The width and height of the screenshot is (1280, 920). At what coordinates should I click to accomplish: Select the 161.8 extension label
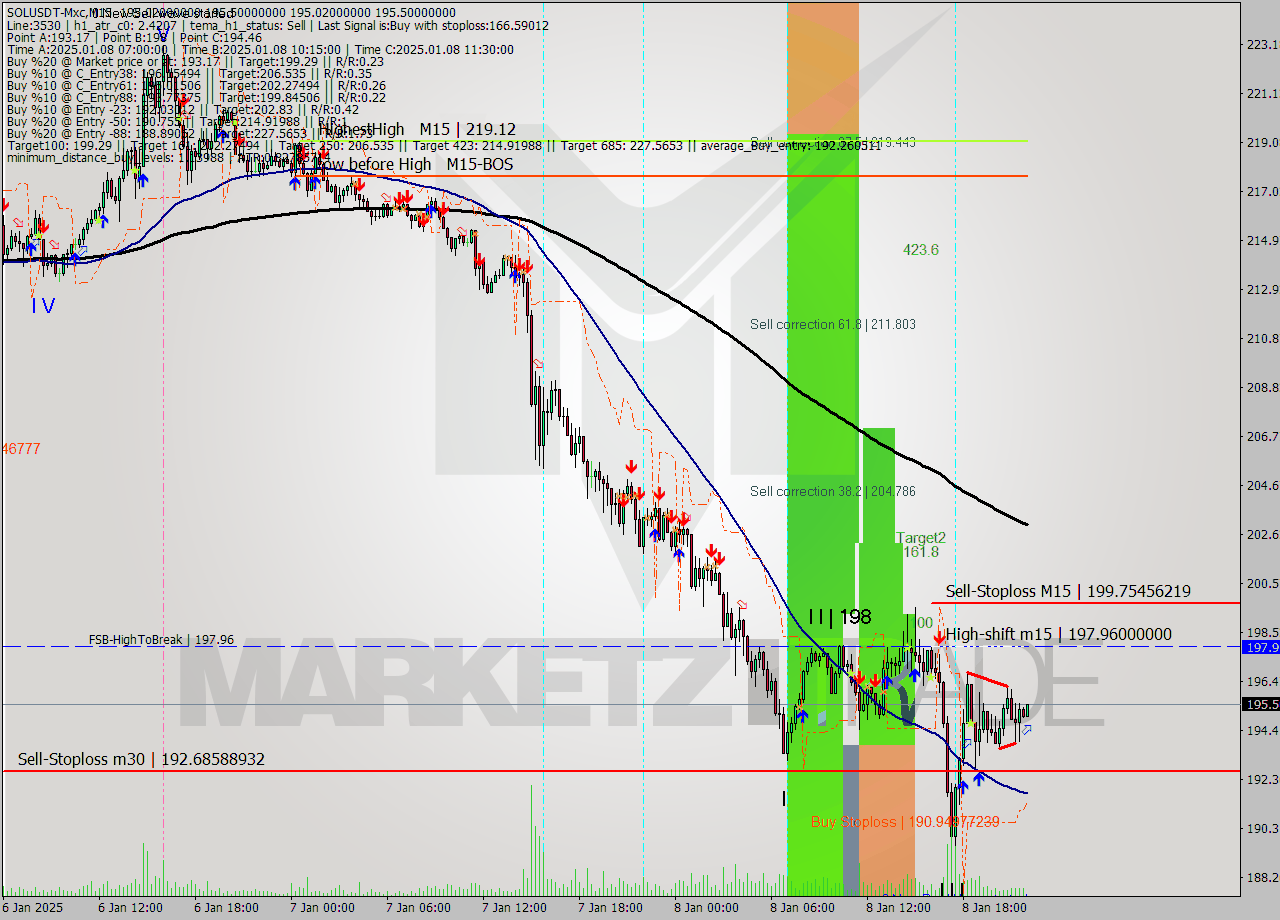[x=920, y=552]
